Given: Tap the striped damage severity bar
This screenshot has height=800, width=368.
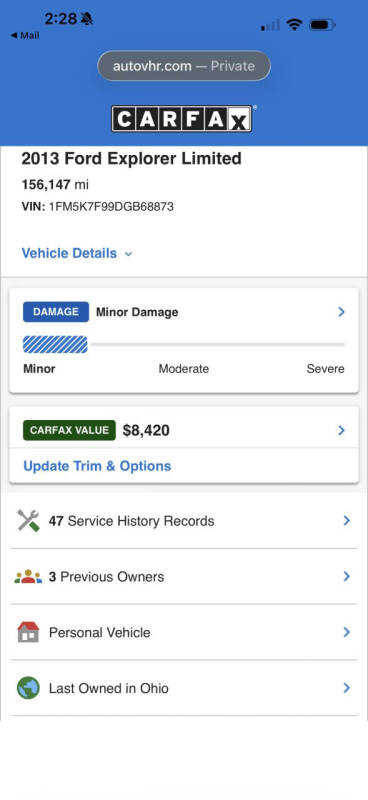Looking at the screenshot, I should pyautogui.click(x=55, y=344).
